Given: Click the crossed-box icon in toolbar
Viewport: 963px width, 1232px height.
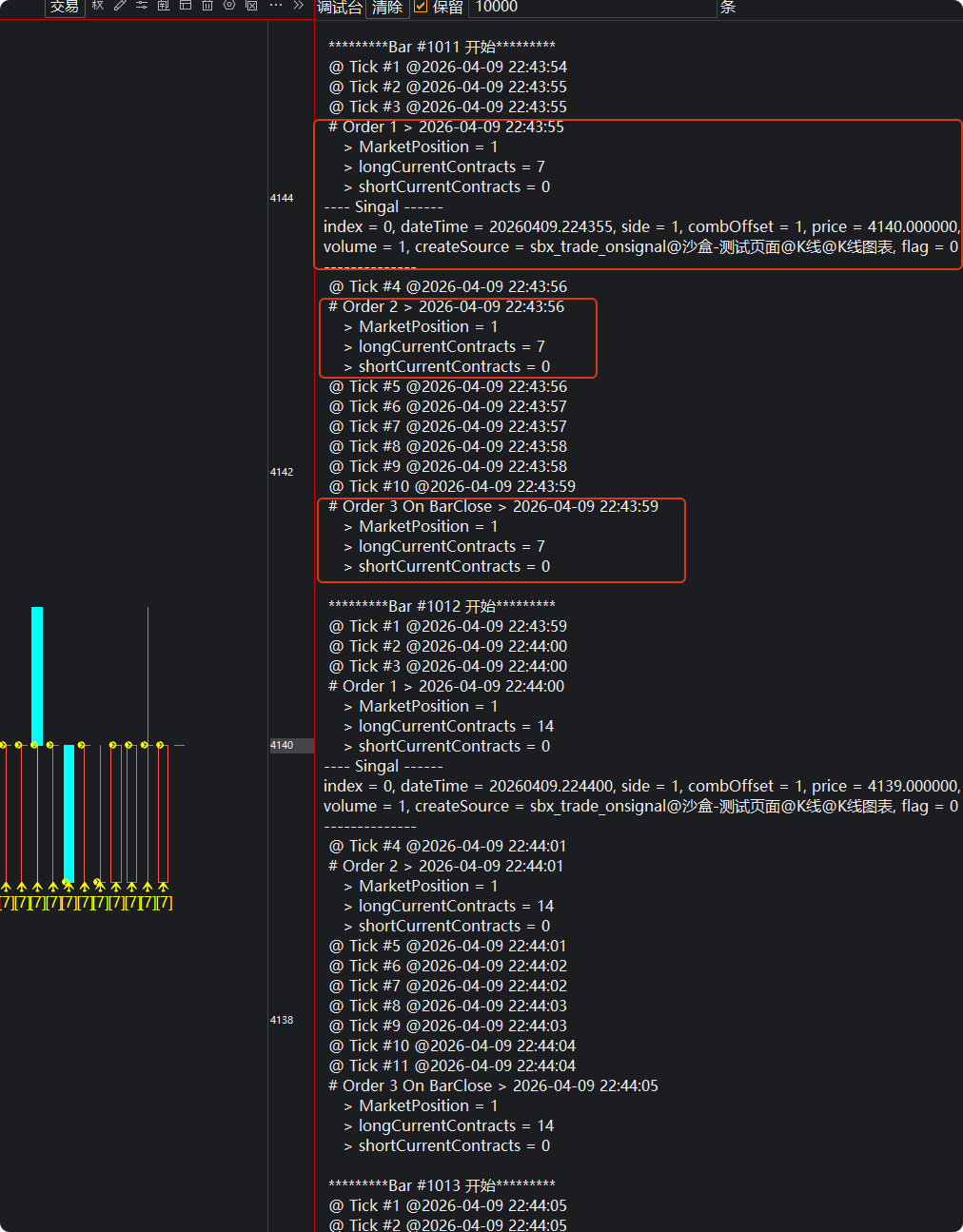Looking at the screenshot, I should click(251, 5).
